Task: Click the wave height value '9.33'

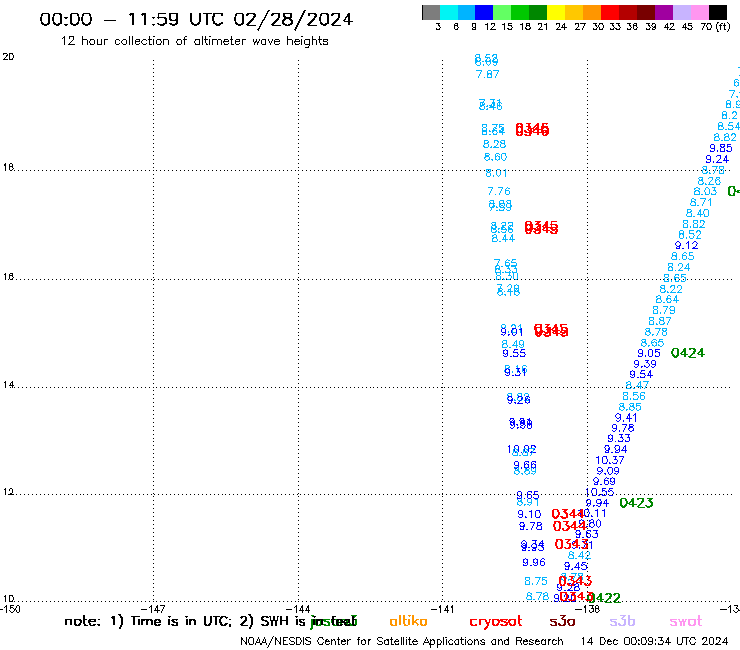Action: [x=619, y=439]
